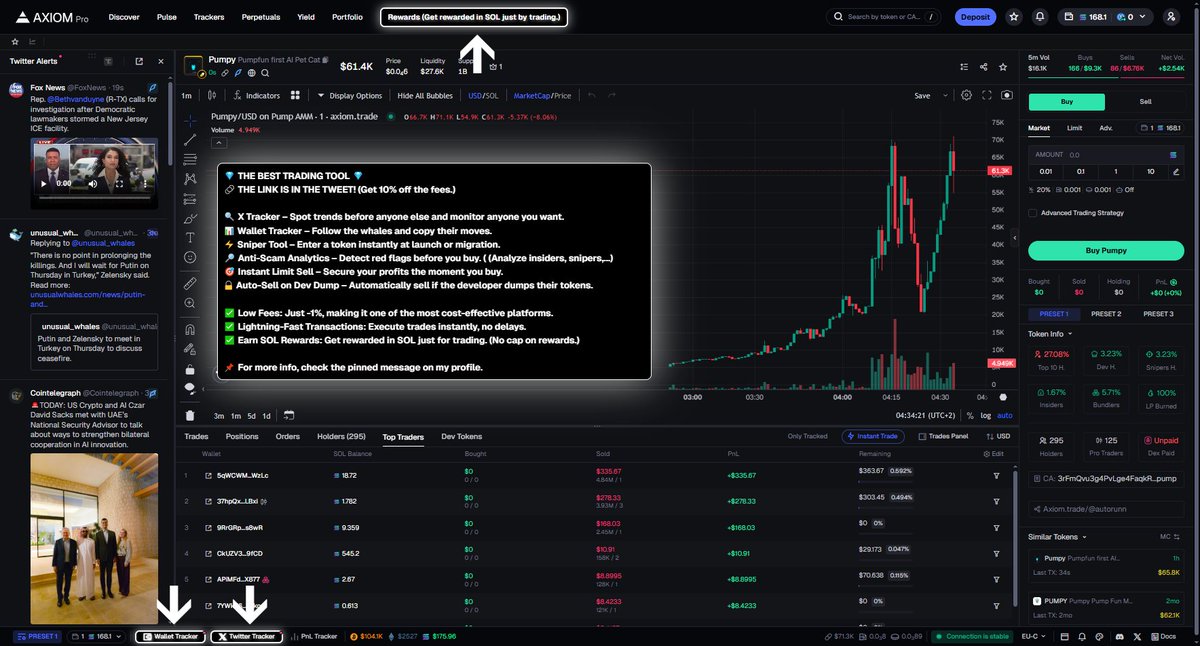Switch to the Dev Tokens tab
The height and width of the screenshot is (646, 1200).
462,436
